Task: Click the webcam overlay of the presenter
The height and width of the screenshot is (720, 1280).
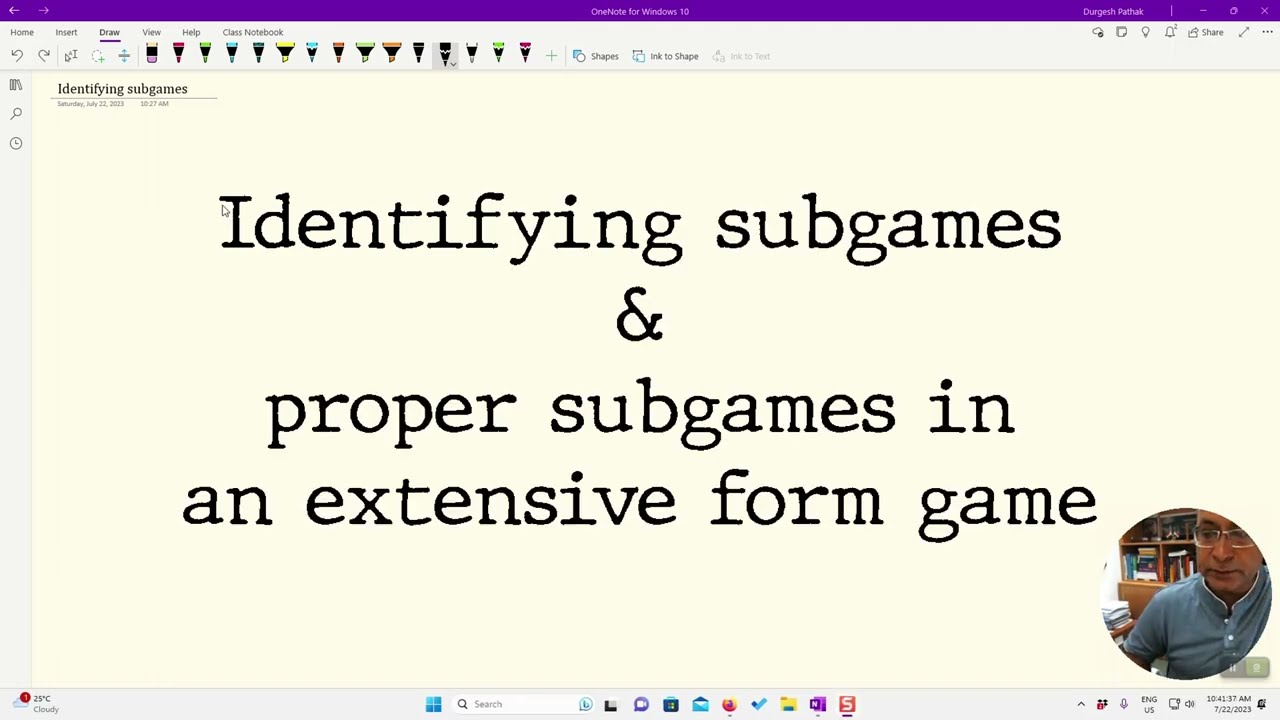Action: (1187, 594)
